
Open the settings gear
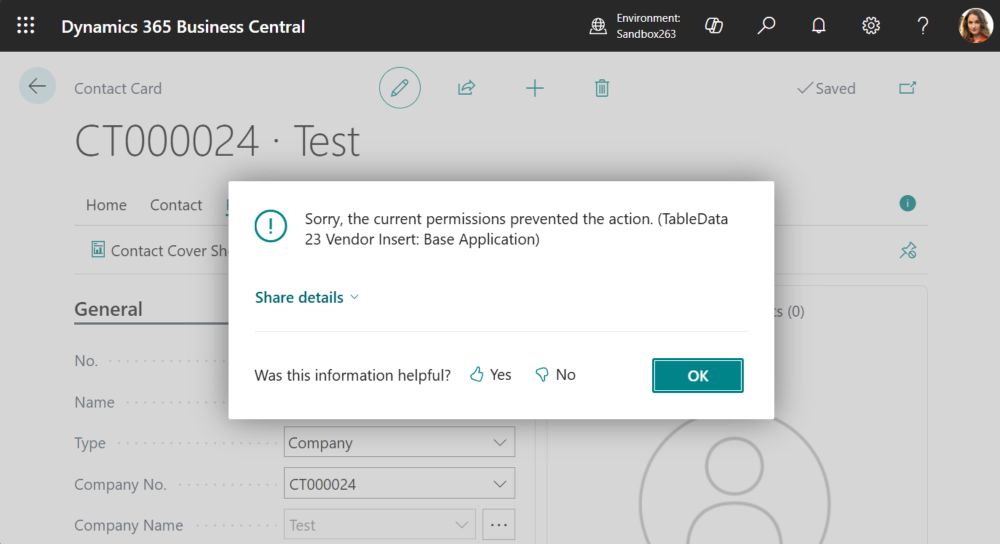871,26
